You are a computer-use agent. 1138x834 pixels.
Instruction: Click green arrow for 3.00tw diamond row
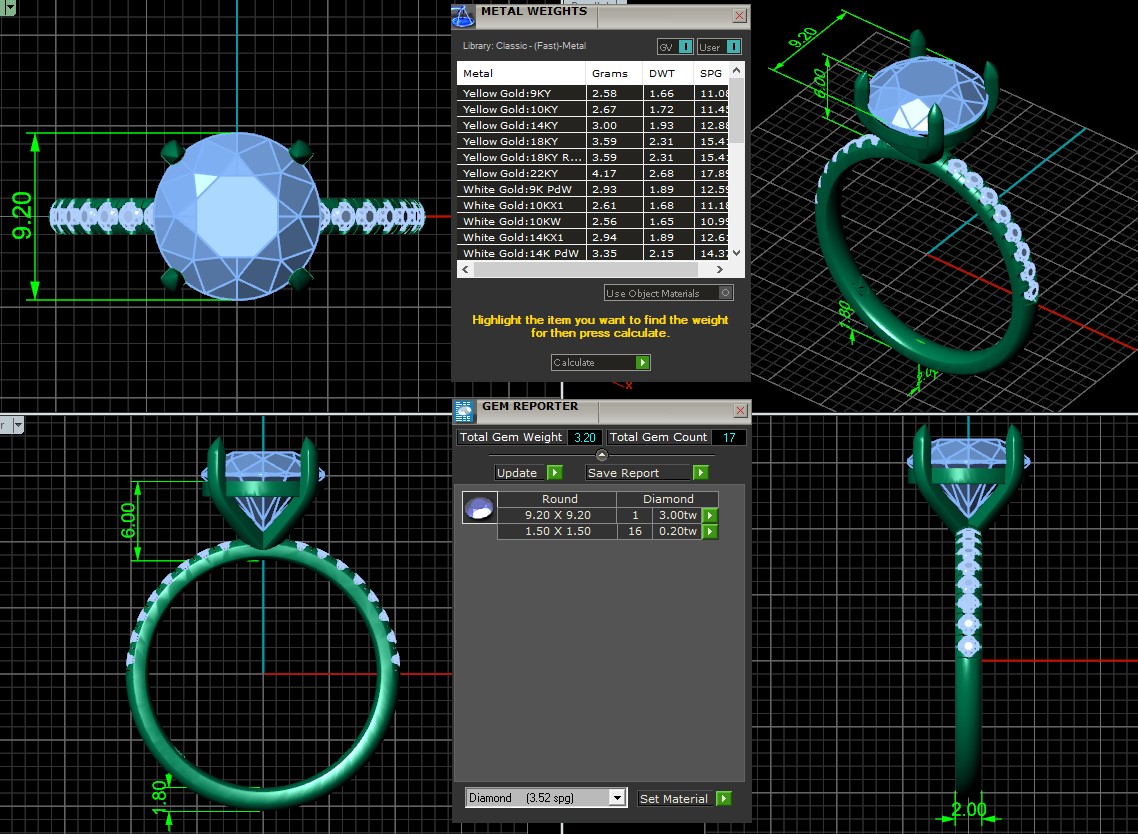(710, 515)
